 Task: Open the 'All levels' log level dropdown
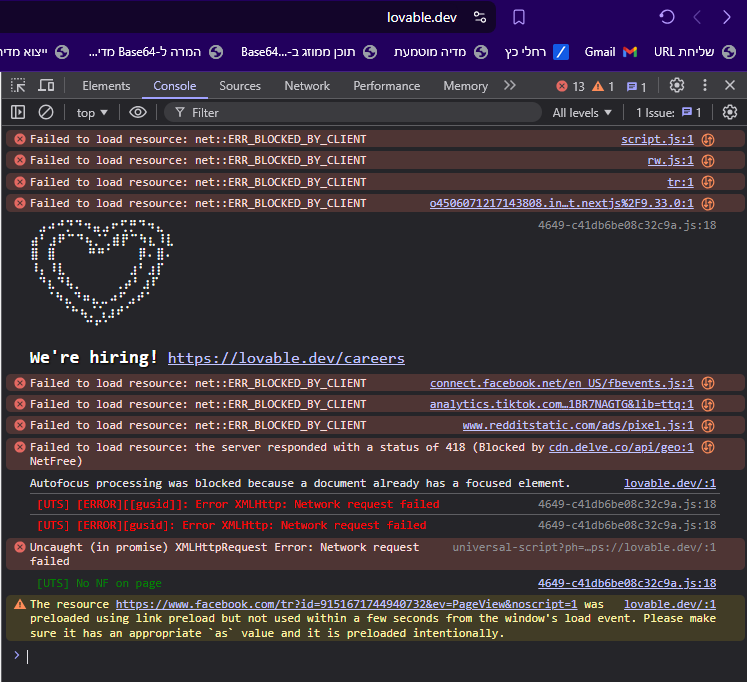(582, 113)
